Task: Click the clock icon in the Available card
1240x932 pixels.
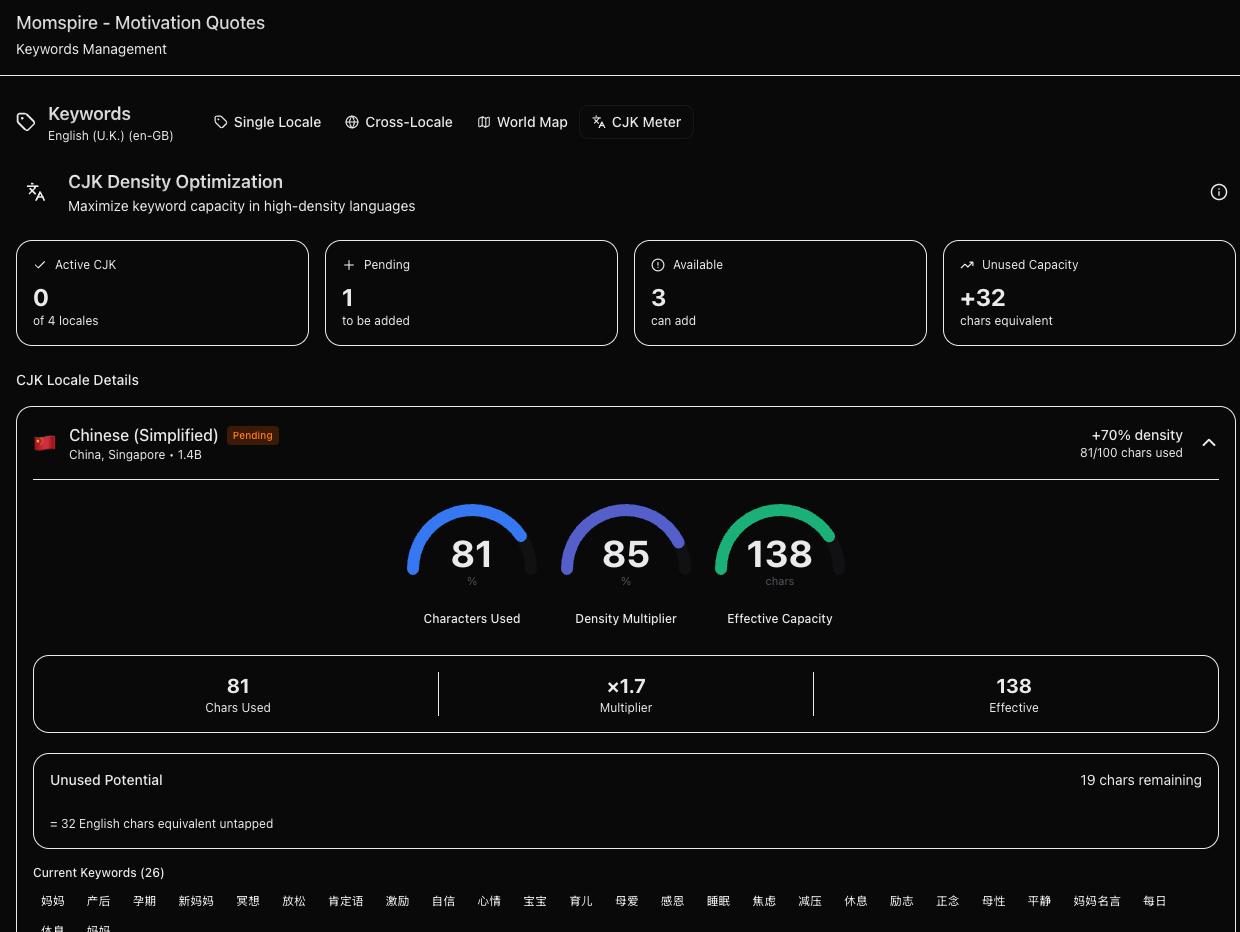Action: (658, 264)
